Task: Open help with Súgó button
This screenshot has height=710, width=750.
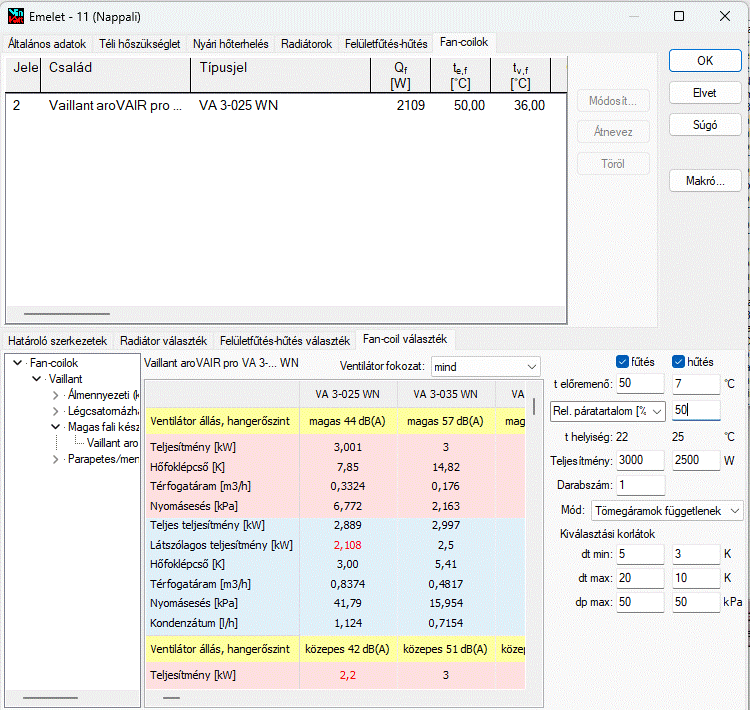Action: [705, 125]
